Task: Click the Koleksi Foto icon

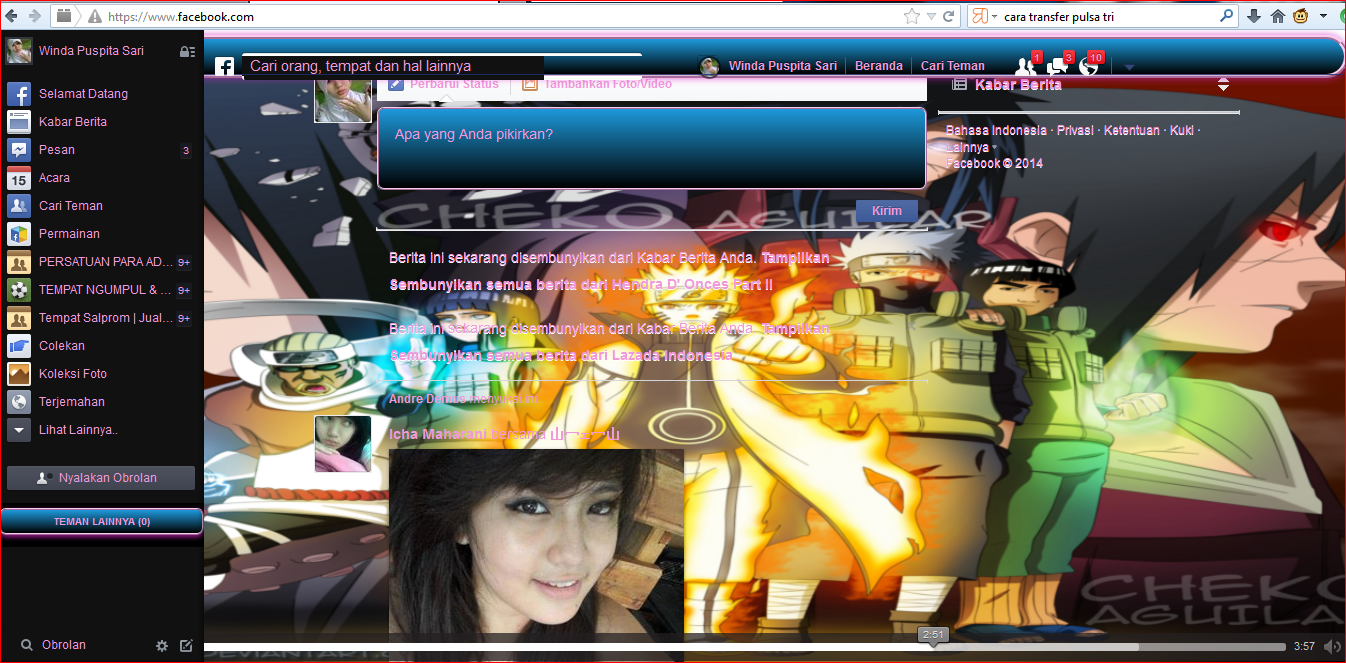Action: [x=19, y=374]
